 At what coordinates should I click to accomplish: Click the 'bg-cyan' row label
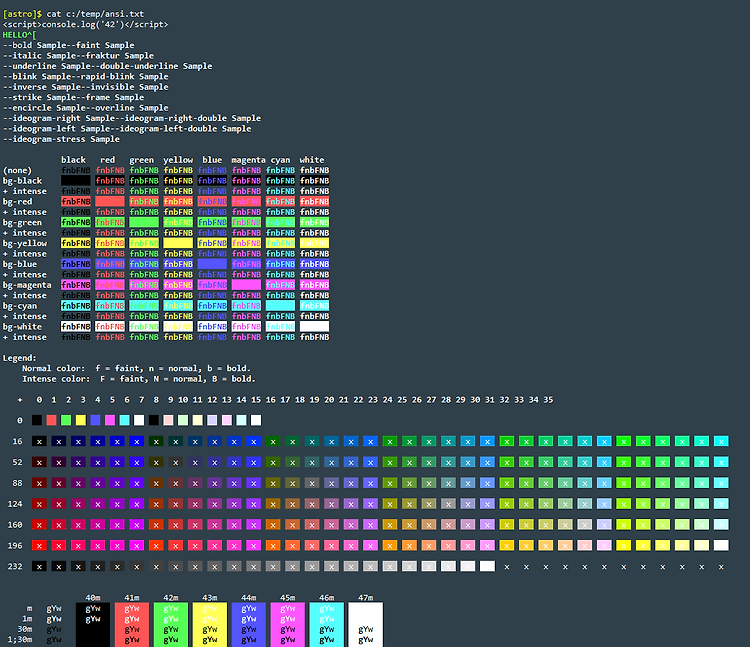point(20,306)
